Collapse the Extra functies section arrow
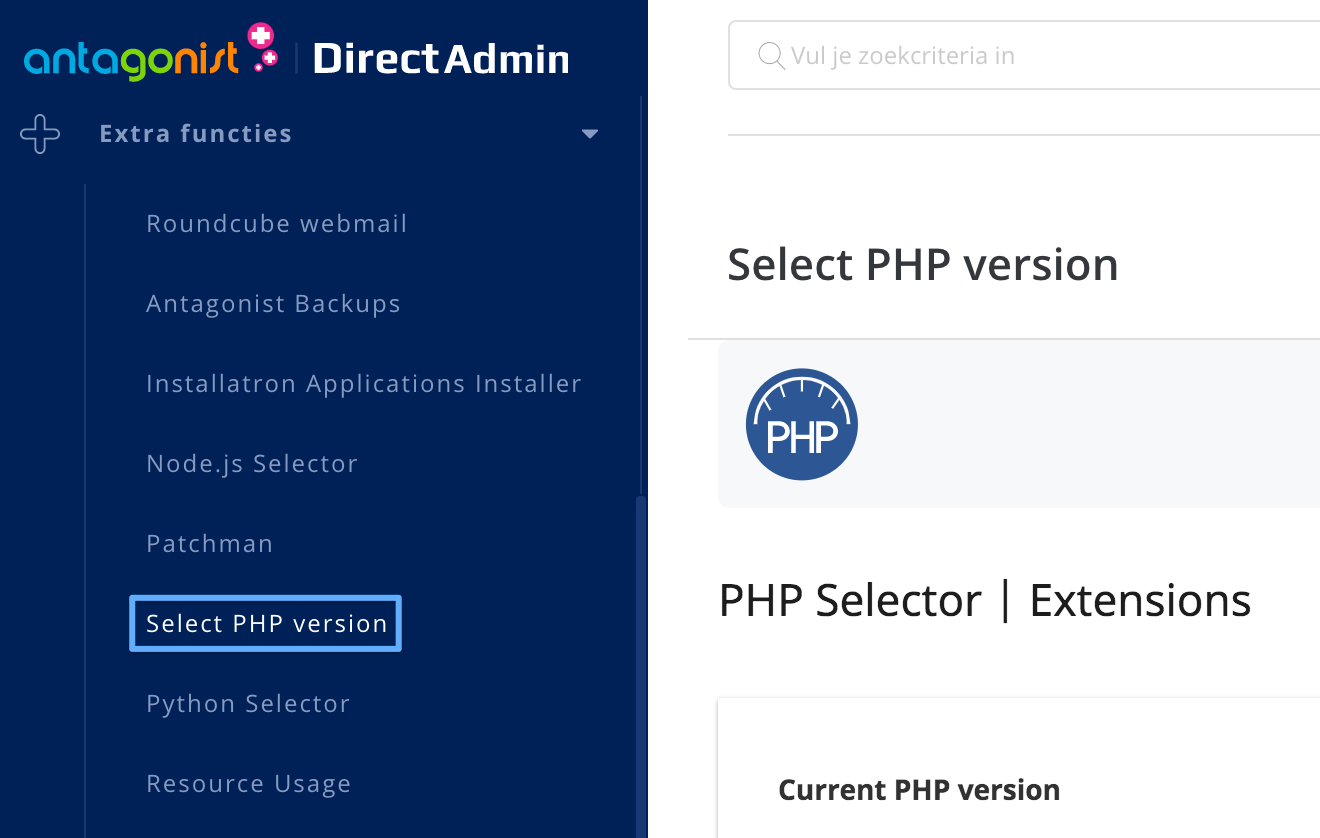Screen dimensions: 1320x838 click(590, 134)
